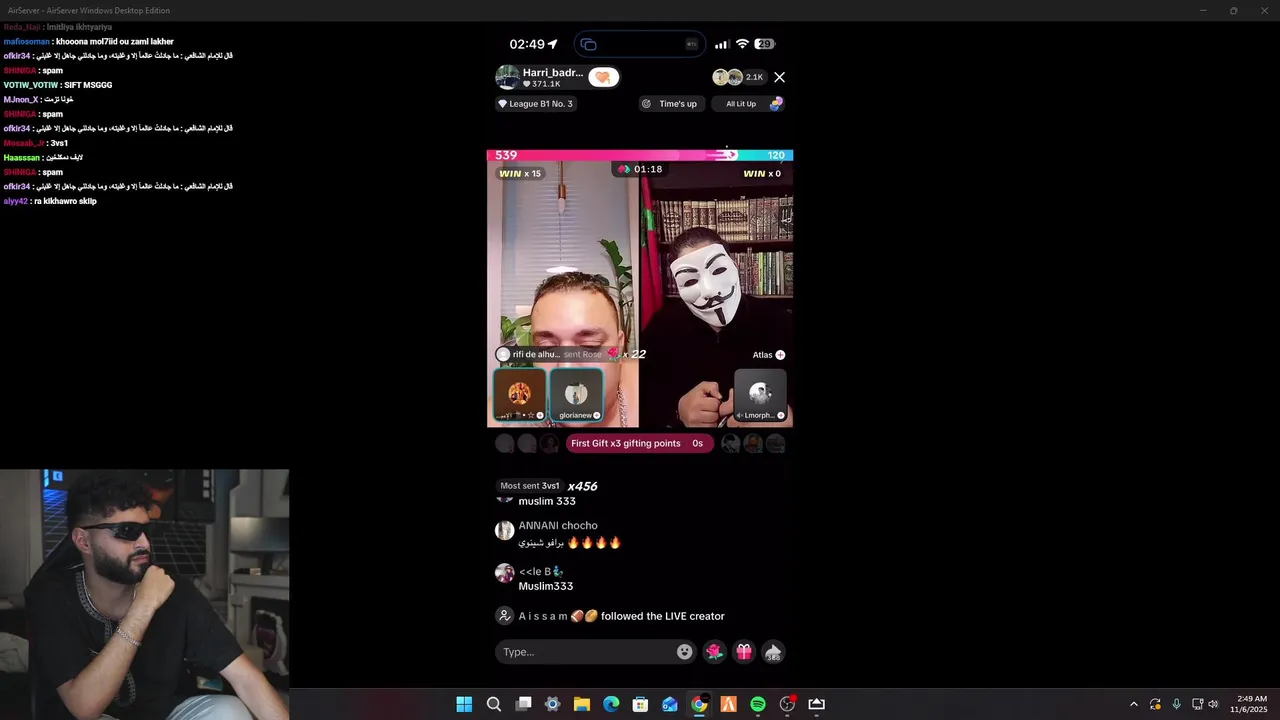The height and width of the screenshot is (720, 1280).
Task: Tap the emoji icon in comment field
Action: pos(684,652)
